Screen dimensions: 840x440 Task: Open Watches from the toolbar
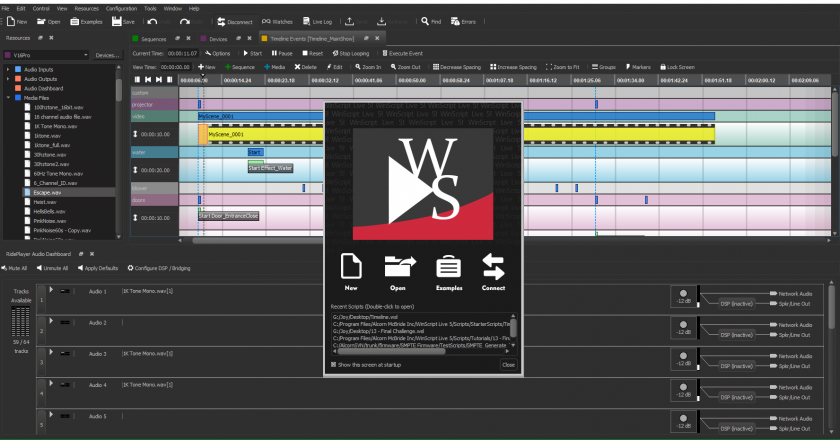tap(277, 21)
